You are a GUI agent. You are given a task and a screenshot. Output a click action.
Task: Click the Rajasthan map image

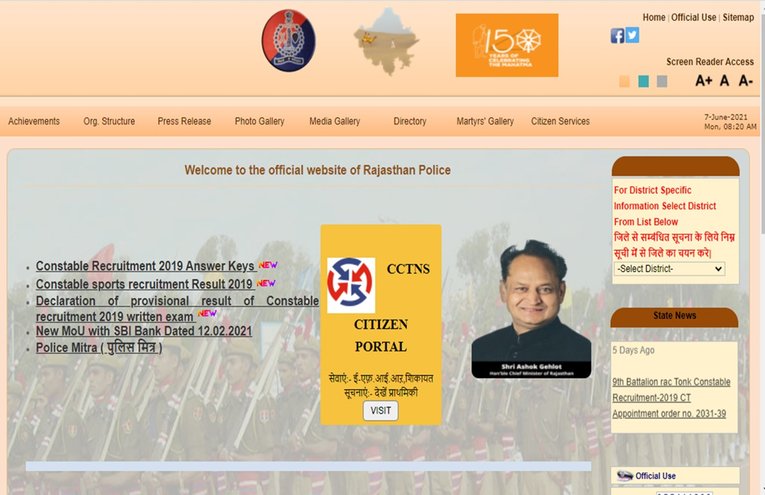click(386, 42)
